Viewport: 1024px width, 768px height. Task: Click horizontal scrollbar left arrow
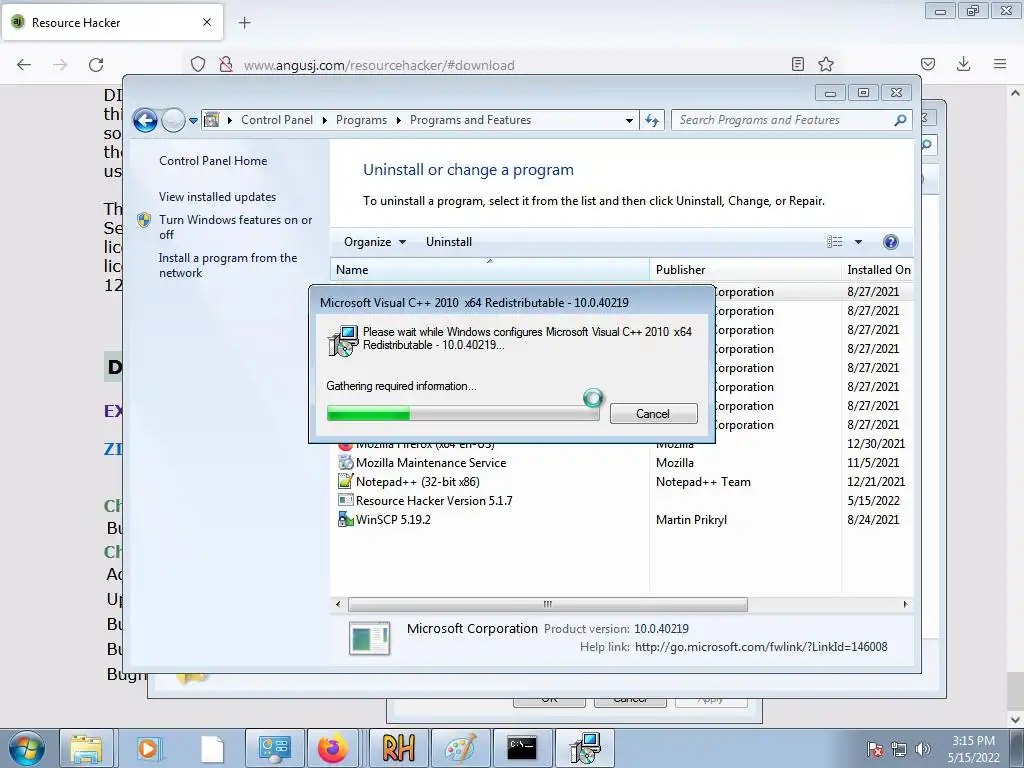338,604
